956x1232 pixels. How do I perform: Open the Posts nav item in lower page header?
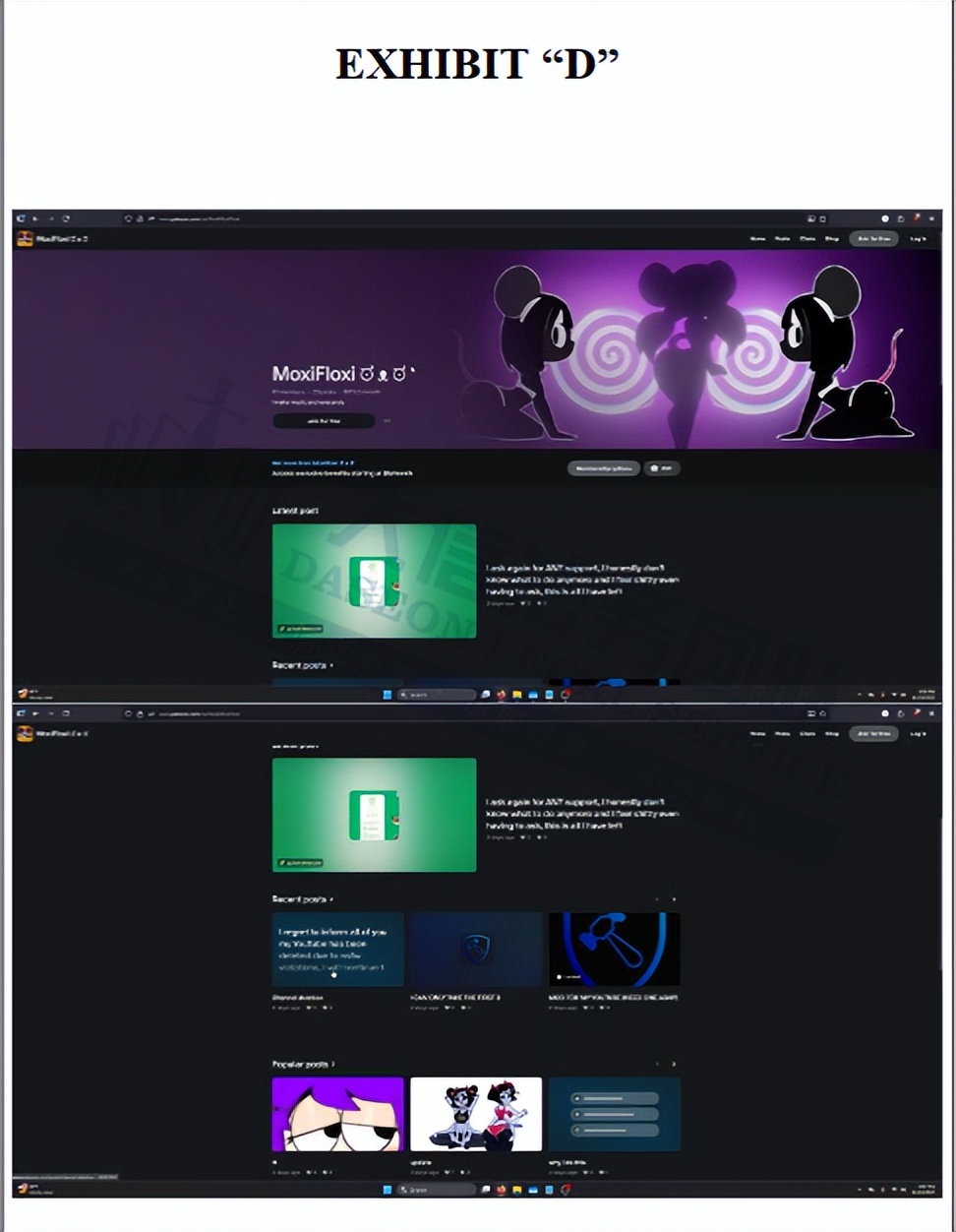tap(782, 734)
